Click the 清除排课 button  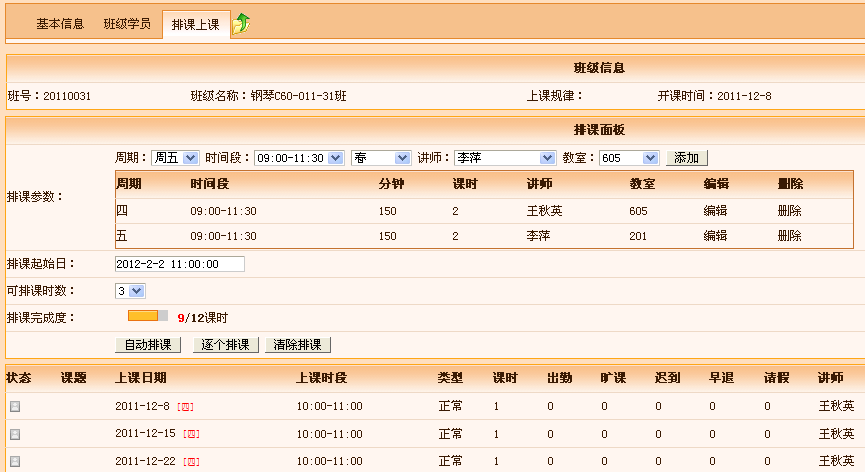pos(297,345)
